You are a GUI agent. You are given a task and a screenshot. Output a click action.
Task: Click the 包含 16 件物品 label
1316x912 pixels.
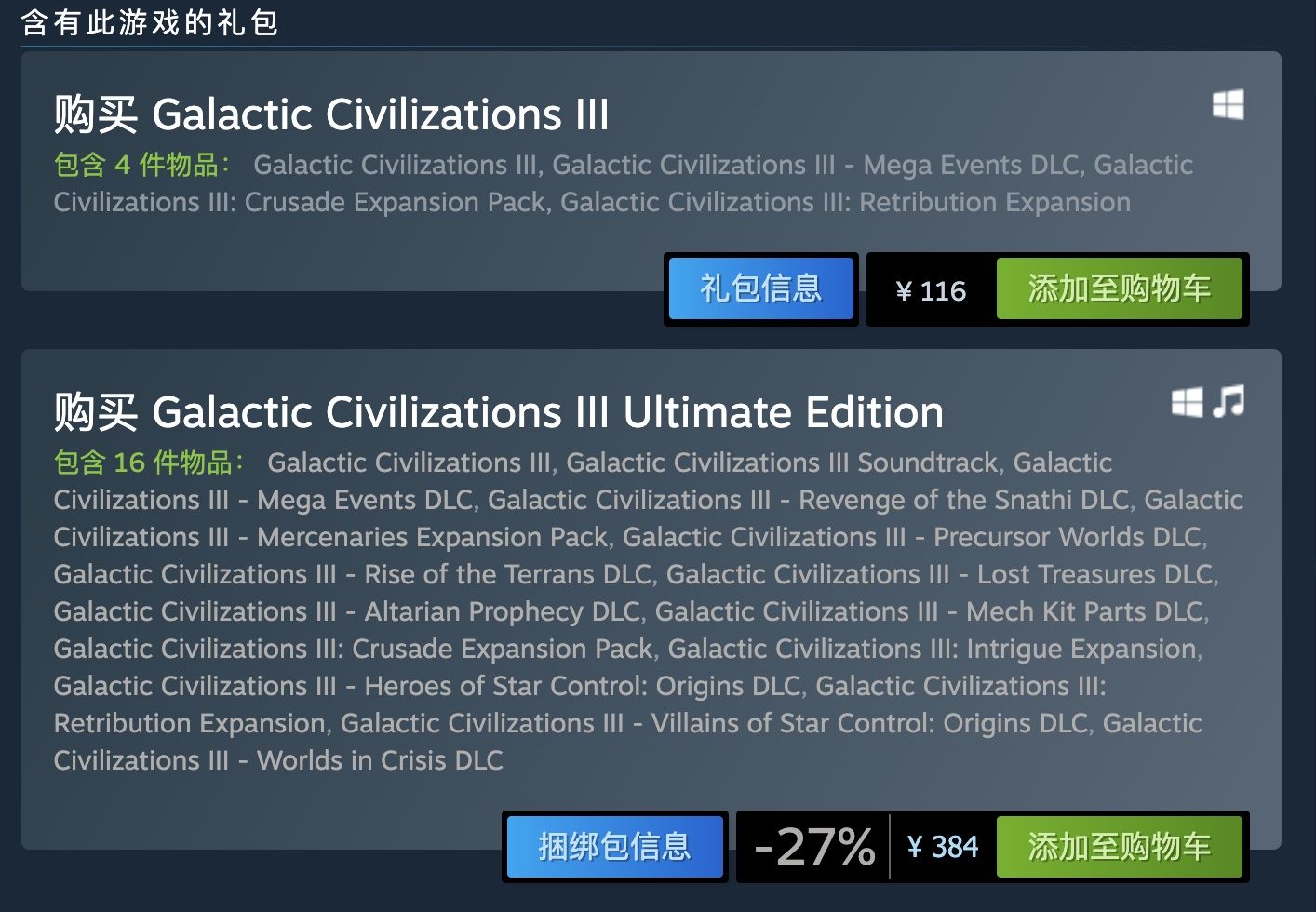pyautogui.click(x=150, y=463)
